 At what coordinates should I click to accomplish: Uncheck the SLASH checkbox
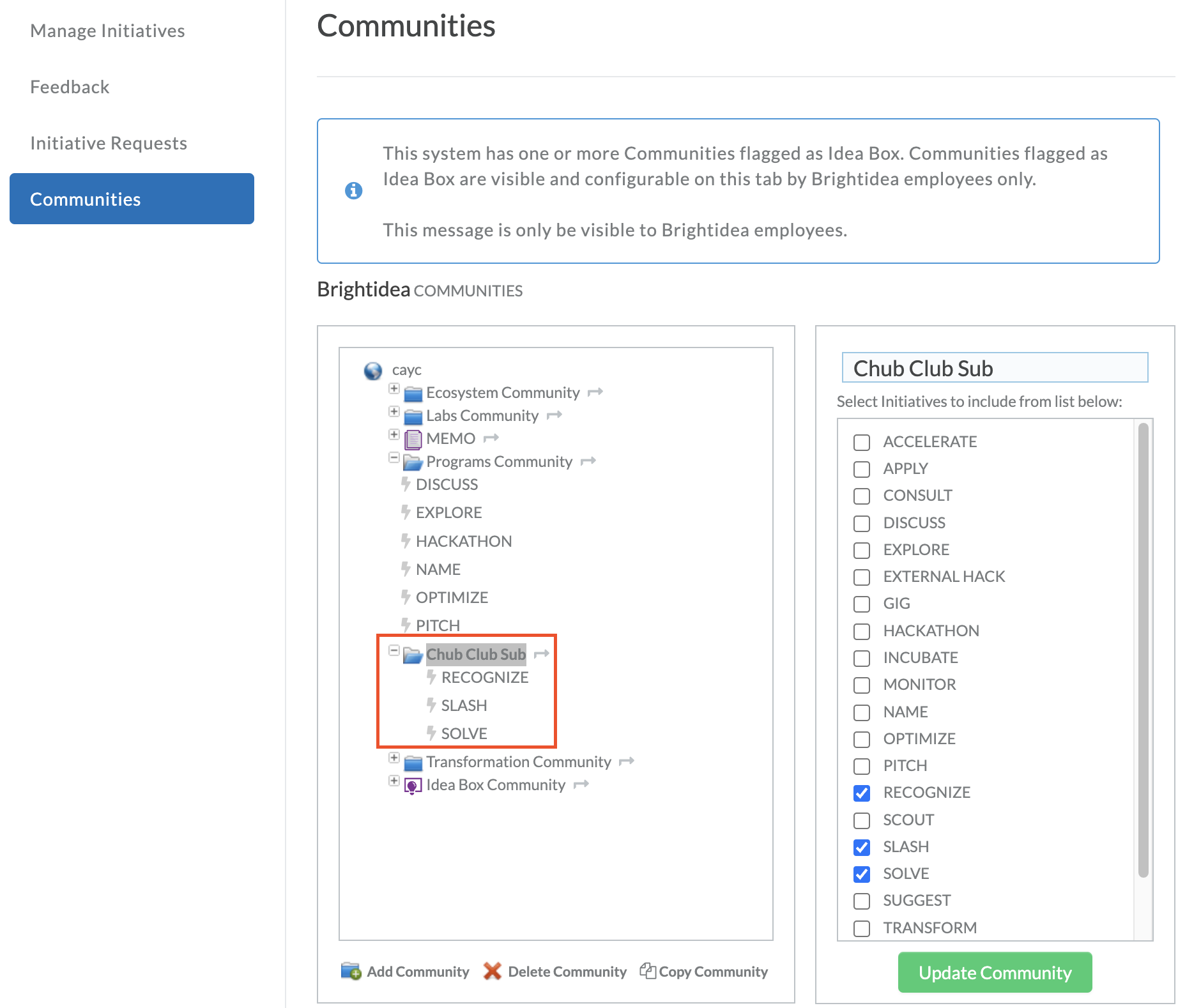862,848
